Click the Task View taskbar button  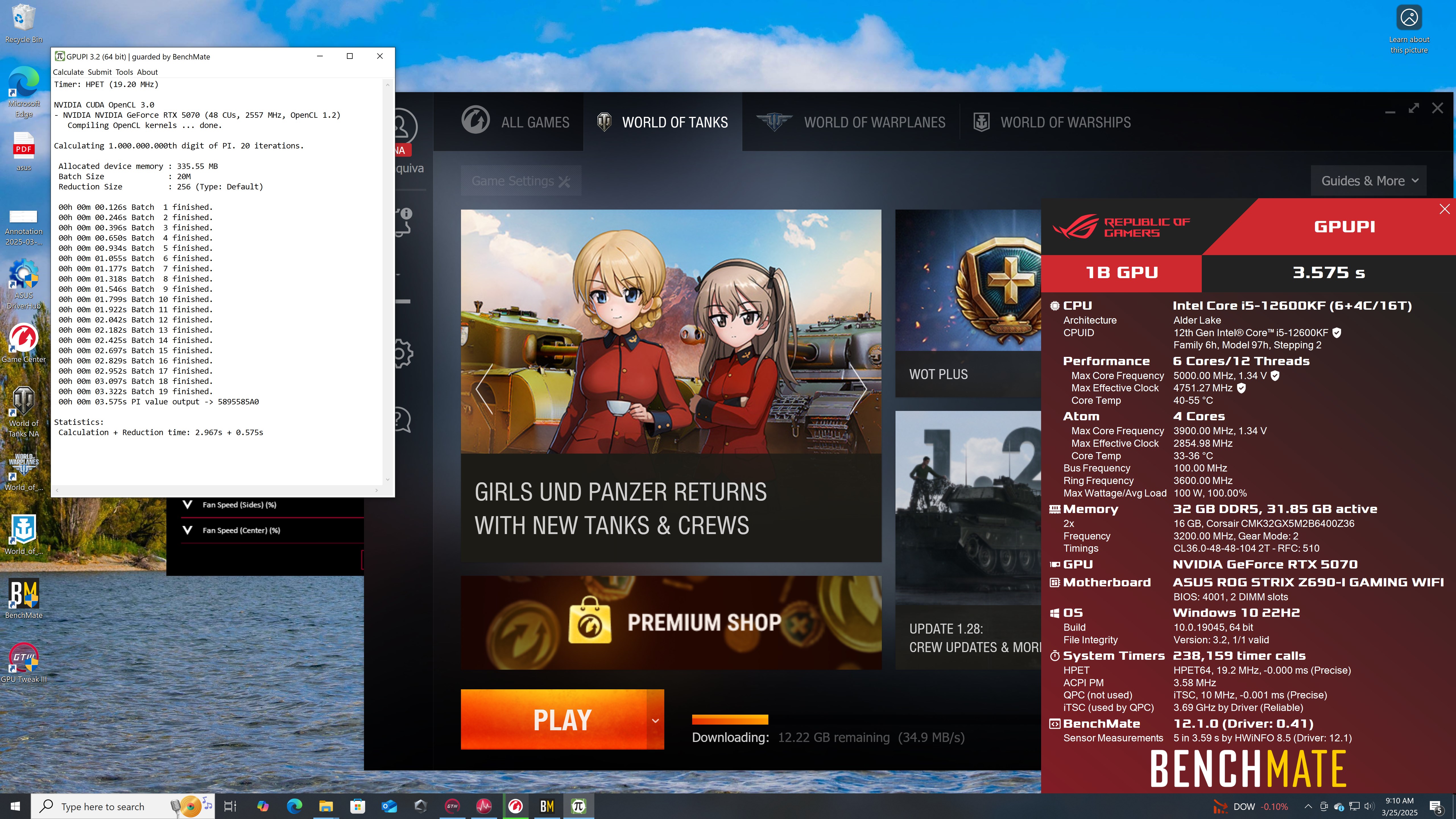point(230,806)
